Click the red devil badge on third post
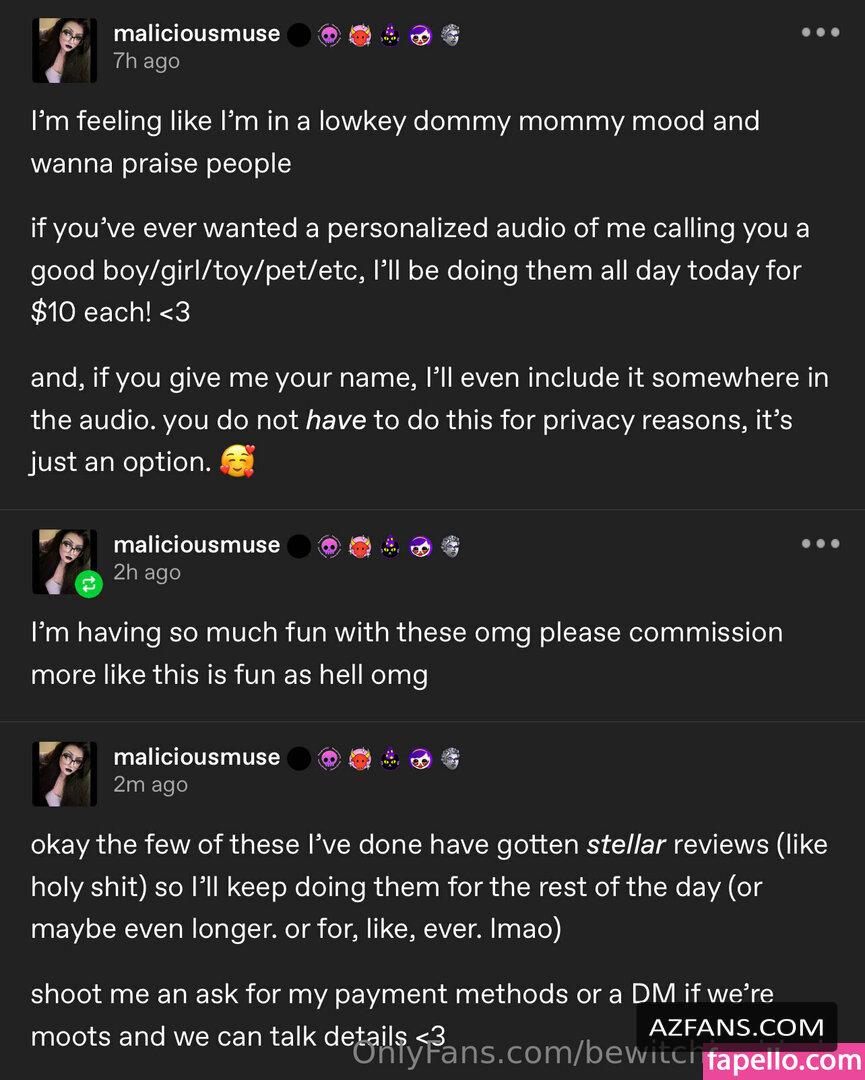The image size is (865, 1080). [360, 758]
